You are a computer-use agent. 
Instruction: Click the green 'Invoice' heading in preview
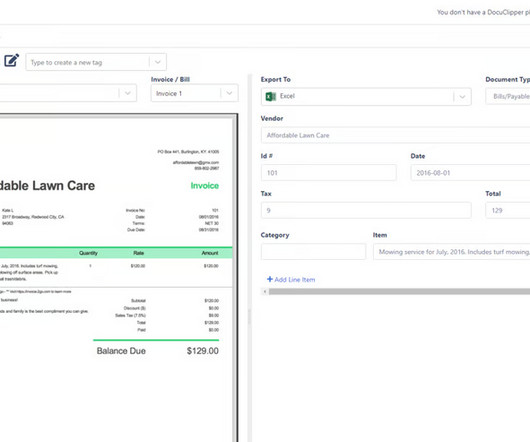(x=204, y=186)
